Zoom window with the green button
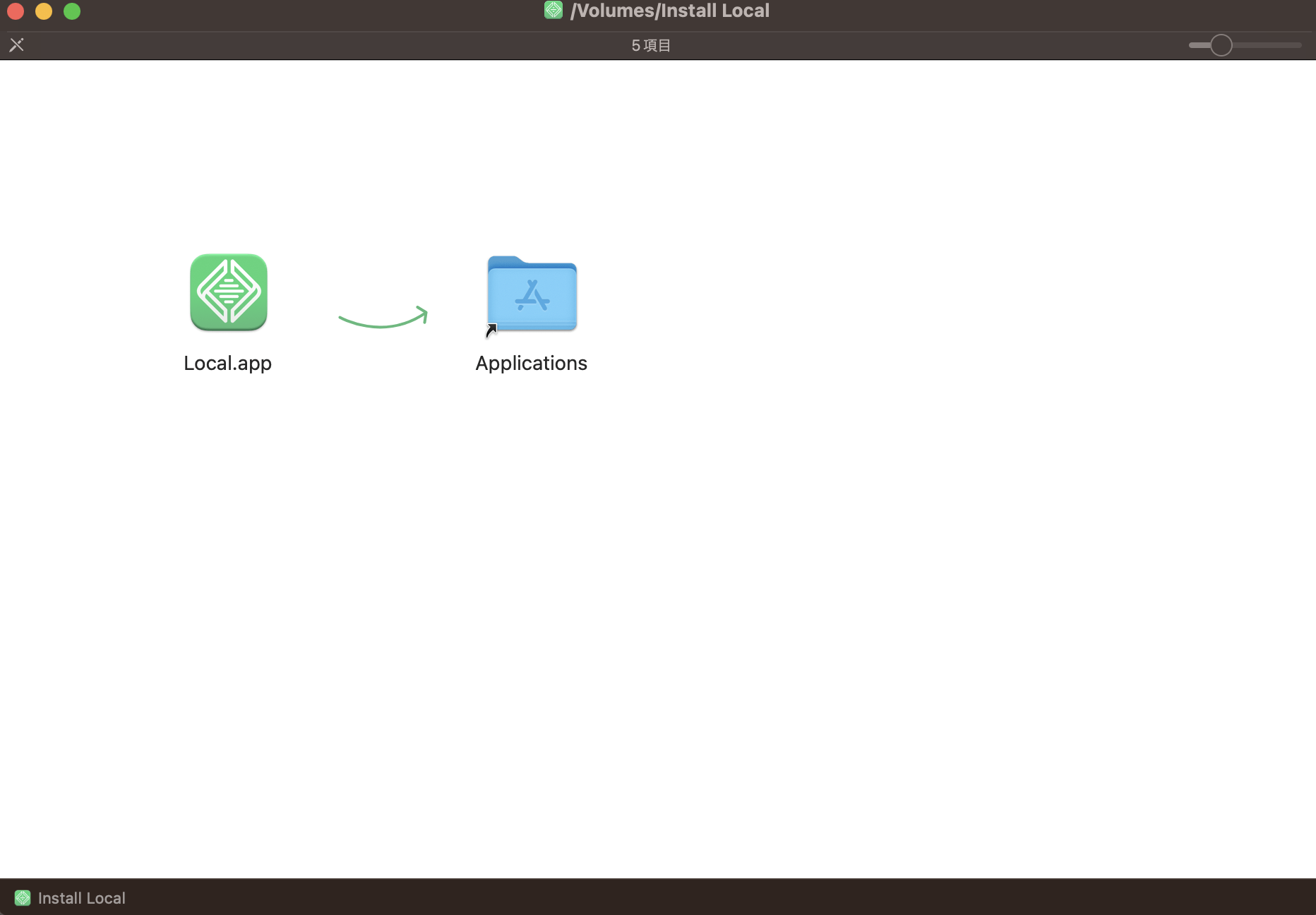The image size is (1316, 915). tap(72, 11)
